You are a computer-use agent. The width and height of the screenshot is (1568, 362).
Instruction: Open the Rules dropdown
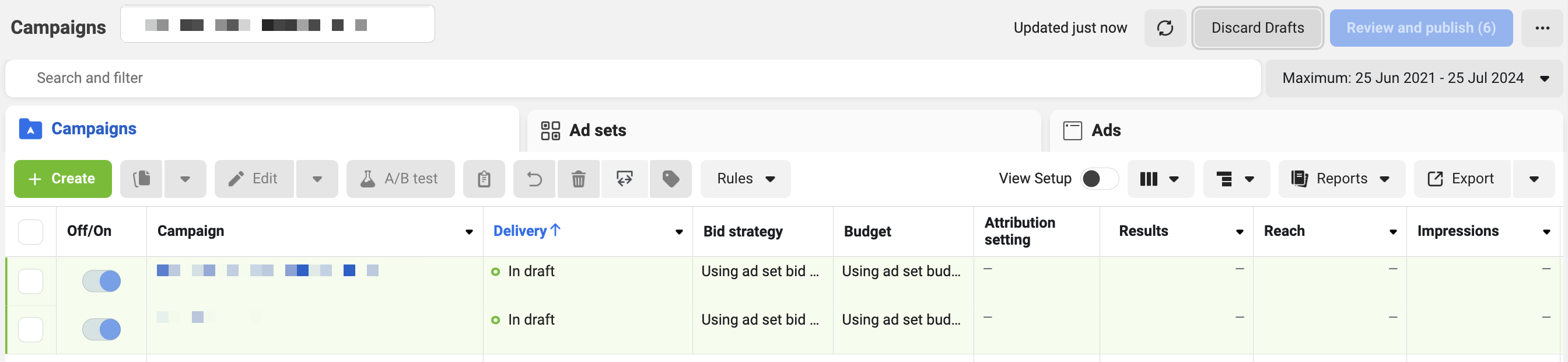click(x=745, y=179)
